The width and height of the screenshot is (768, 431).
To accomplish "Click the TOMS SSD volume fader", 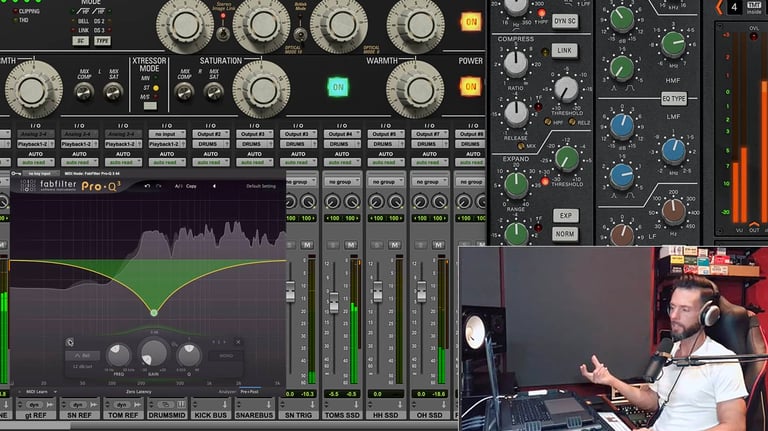I will click(334, 303).
